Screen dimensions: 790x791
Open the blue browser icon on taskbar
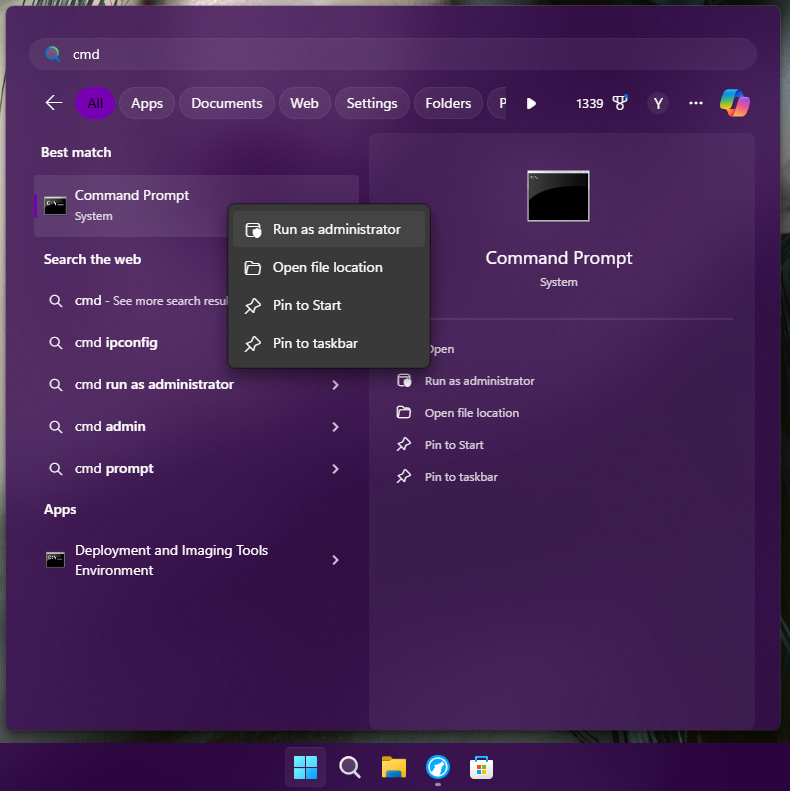pyautogui.click(x=437, y=767)
